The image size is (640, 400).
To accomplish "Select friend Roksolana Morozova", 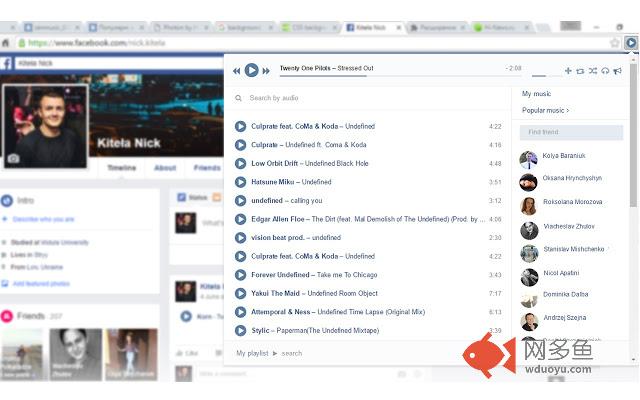I will coord(573,202).
